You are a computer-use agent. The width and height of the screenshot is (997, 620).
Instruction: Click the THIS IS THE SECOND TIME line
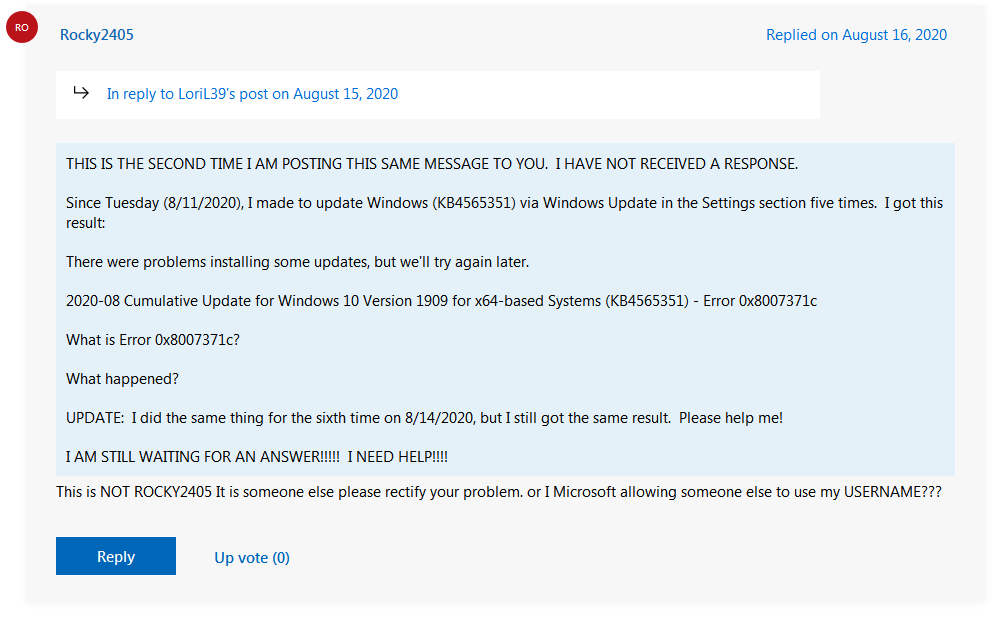432,164
